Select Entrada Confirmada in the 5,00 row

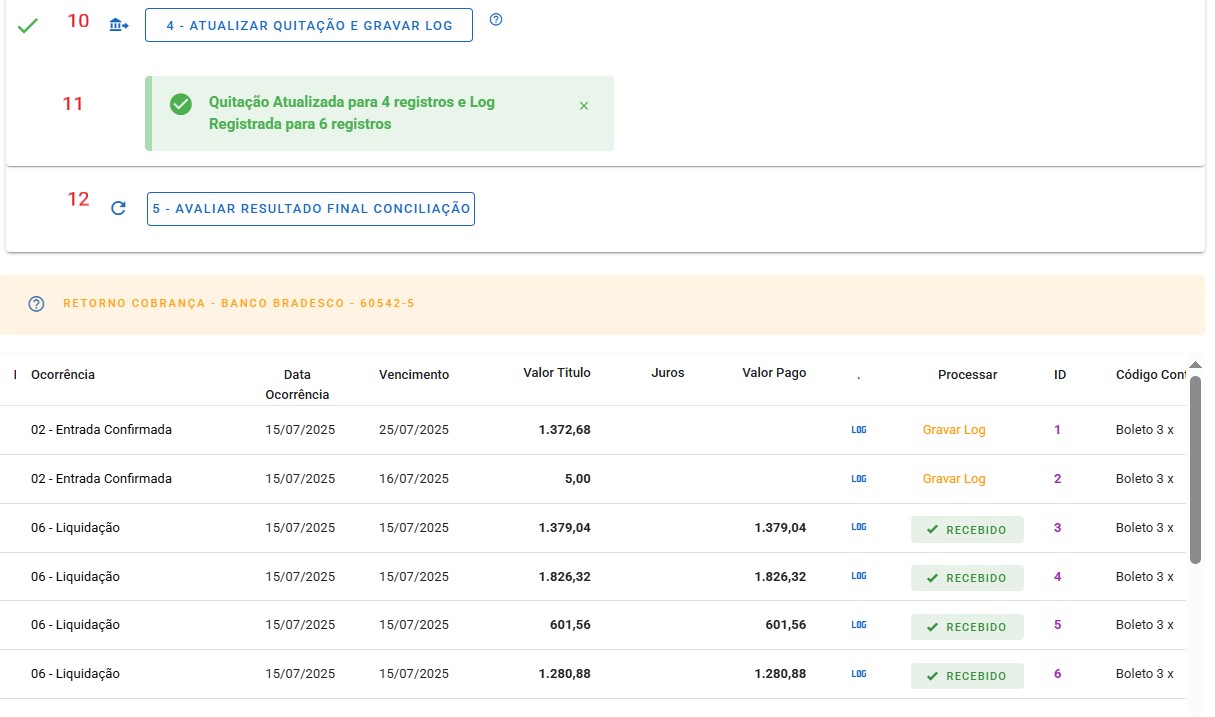tap(101, 479)
